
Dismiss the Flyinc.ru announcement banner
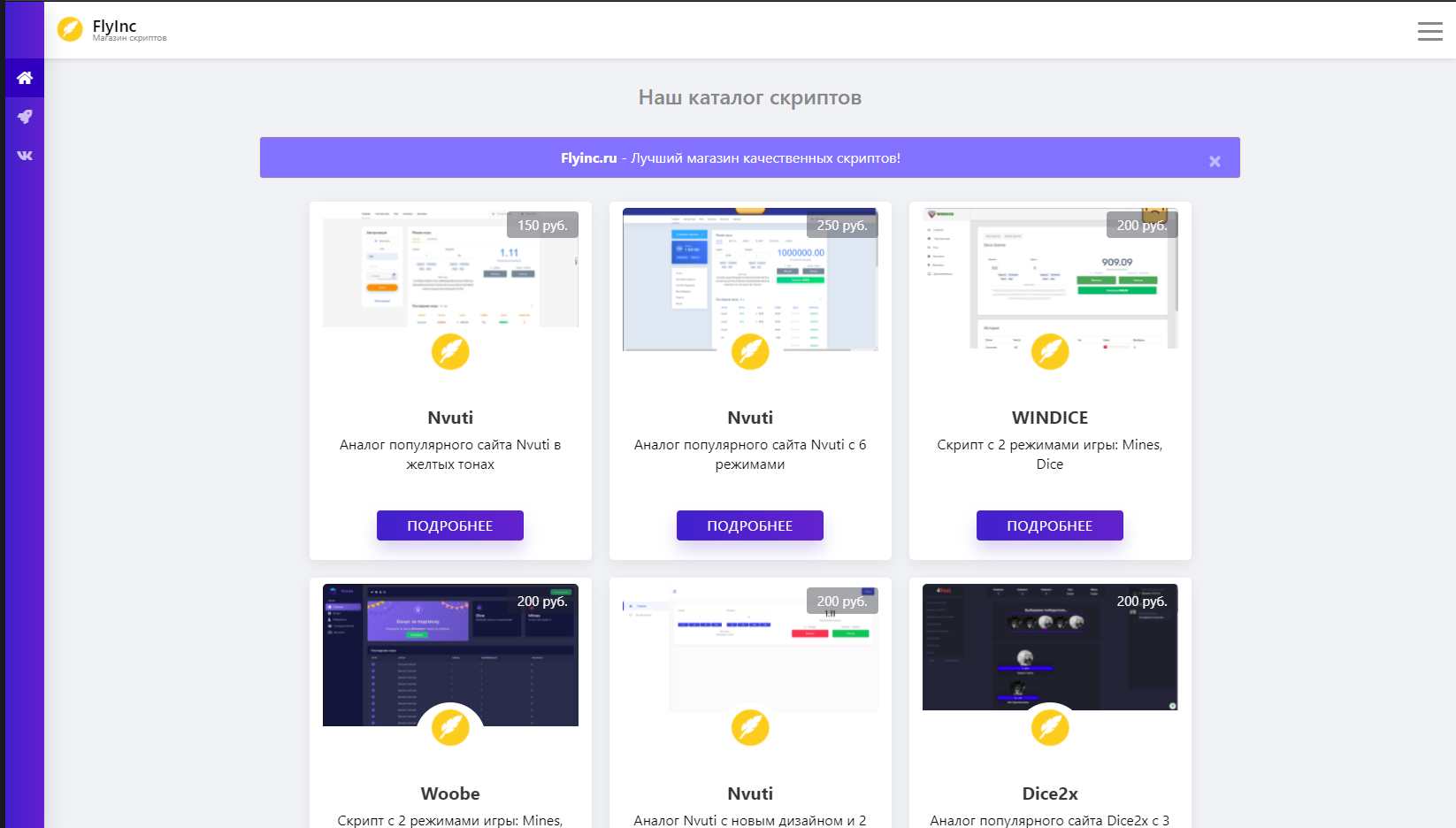1215,161
